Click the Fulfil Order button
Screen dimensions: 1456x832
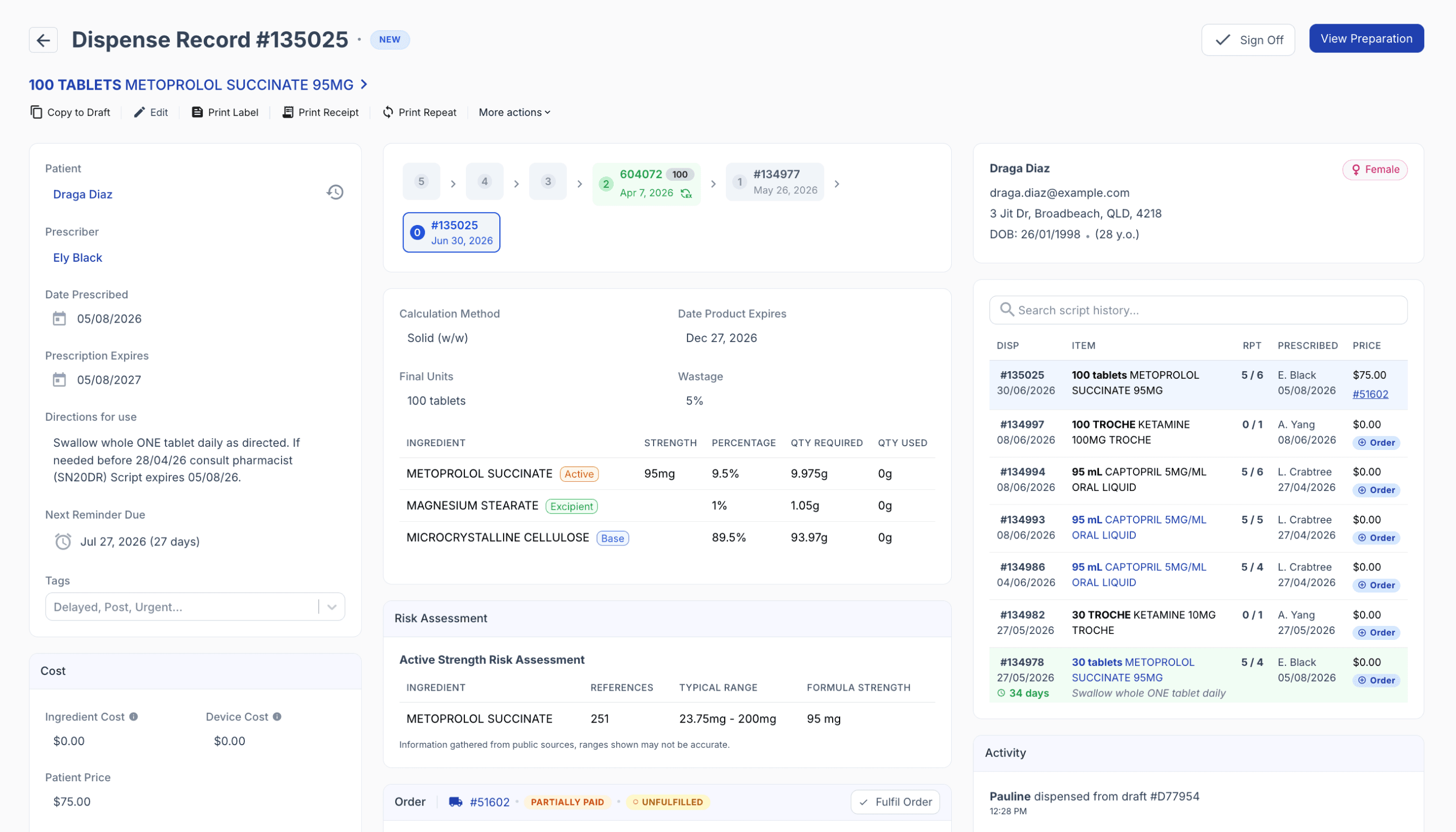(x=895, y=802)
